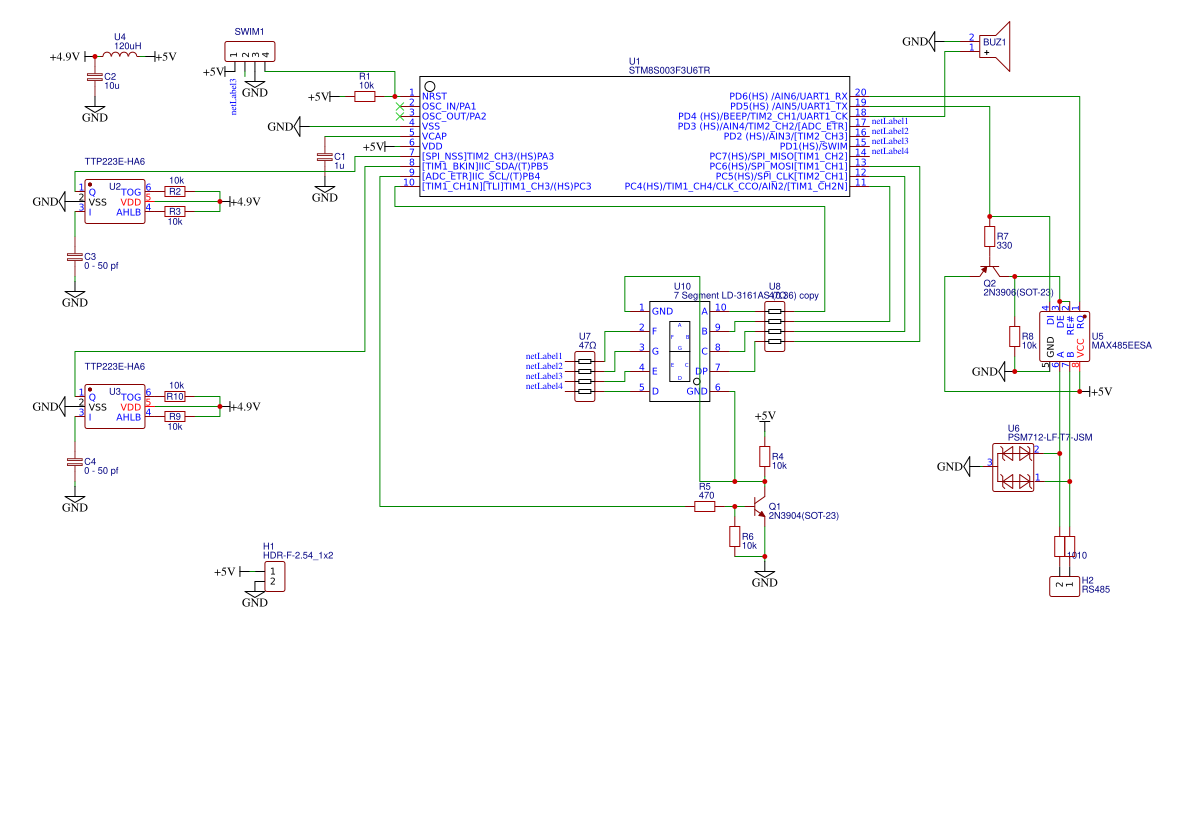Click the MAX485EESA part name label
1179x827 pixels.
[x=1121, y=346]
